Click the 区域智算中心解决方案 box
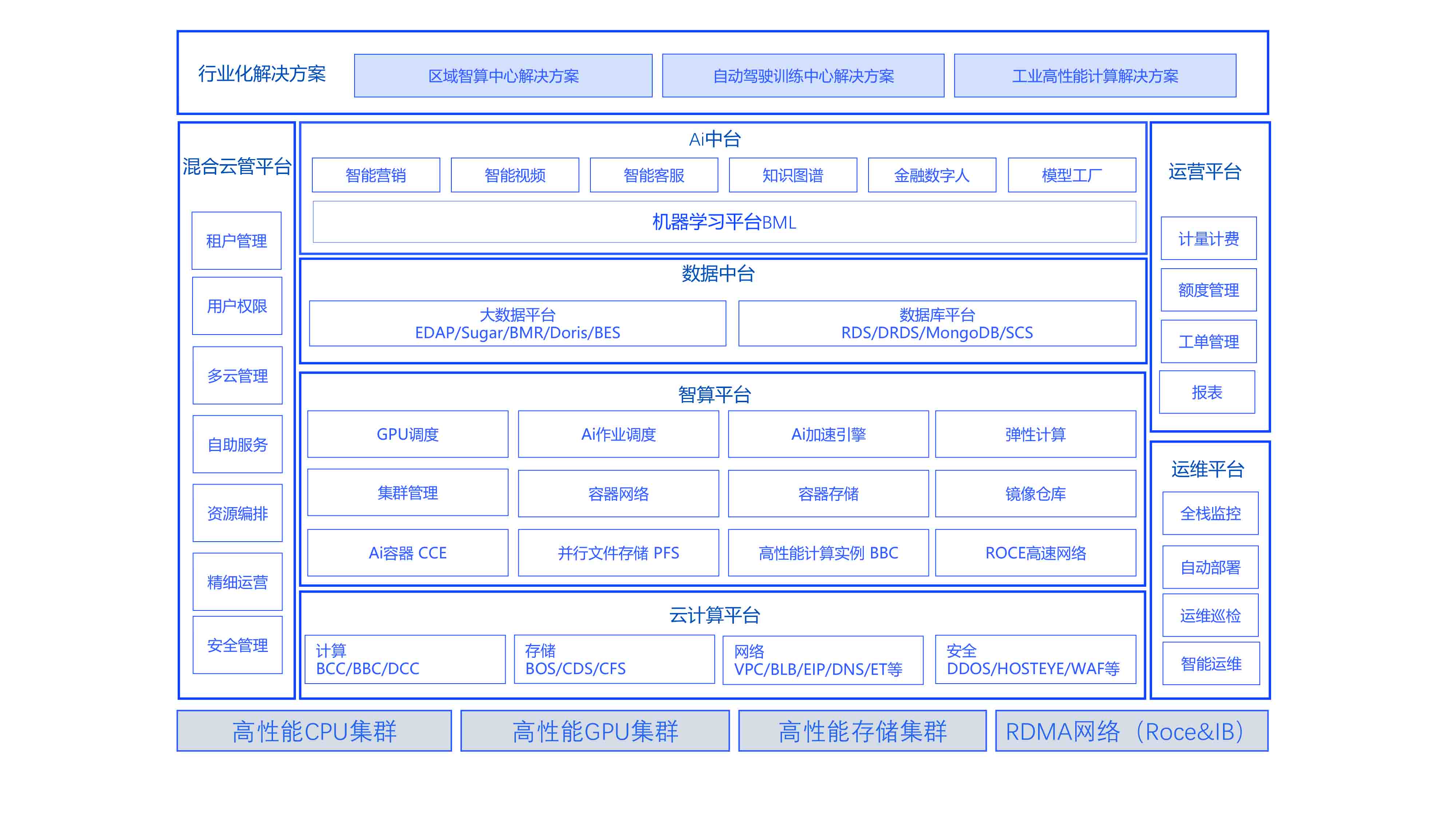This screenshot has width=1456, height=819. click(x=503, y=76)
